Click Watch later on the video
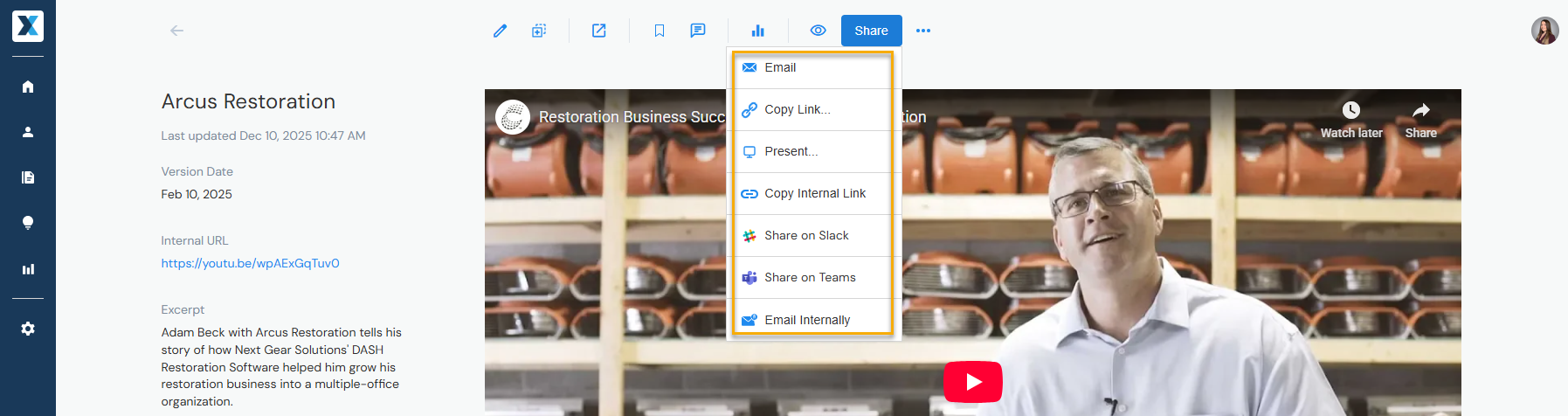The image size is (1568, 416). pos(1350,121)
